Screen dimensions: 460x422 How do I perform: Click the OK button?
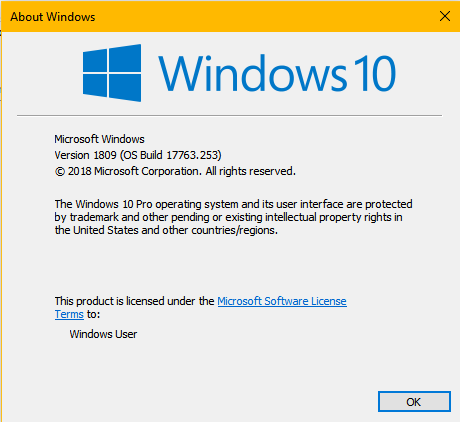(x=414, y=402)
